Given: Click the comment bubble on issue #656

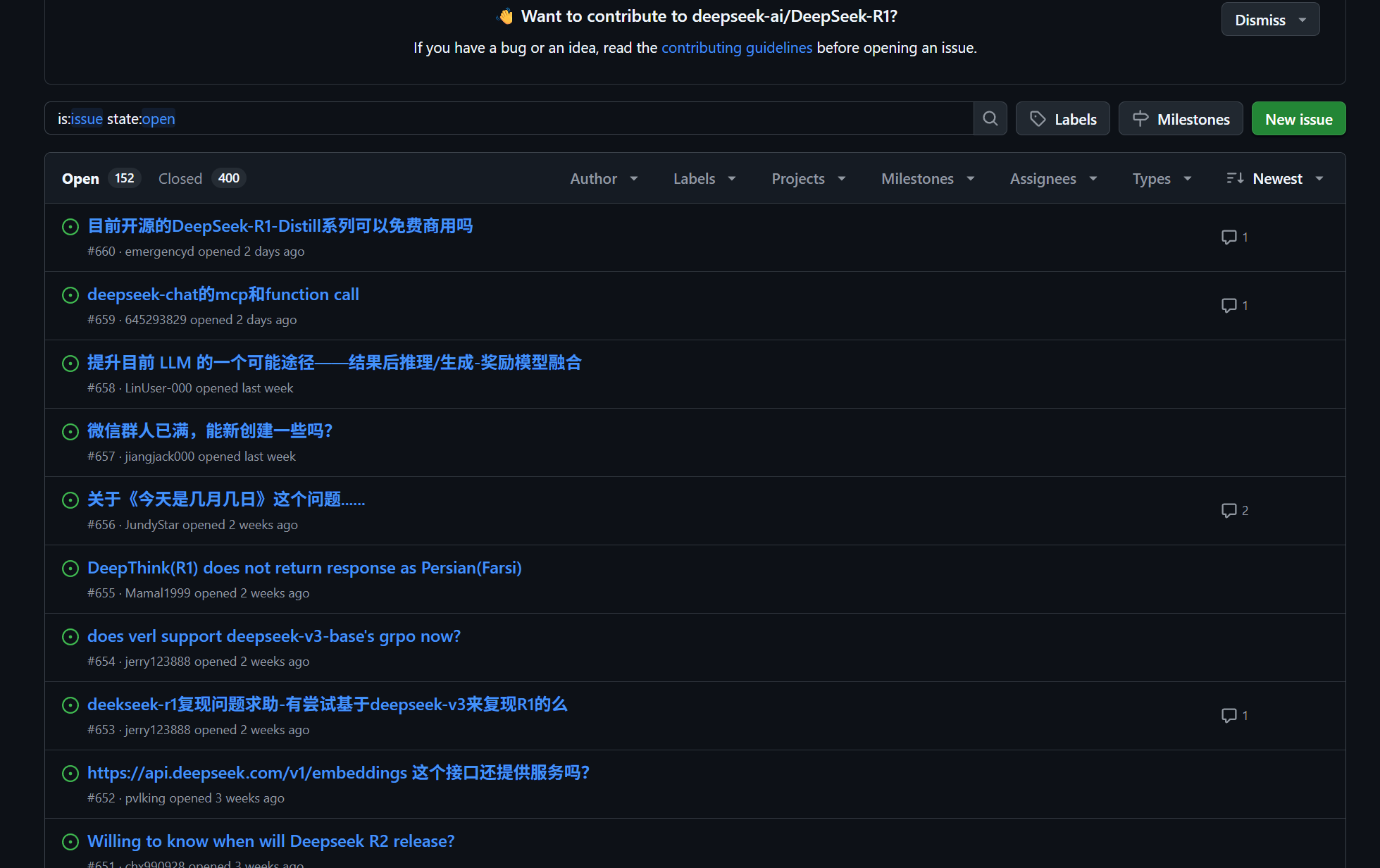Looking at the screenshot, I should tap(1229, 511).
